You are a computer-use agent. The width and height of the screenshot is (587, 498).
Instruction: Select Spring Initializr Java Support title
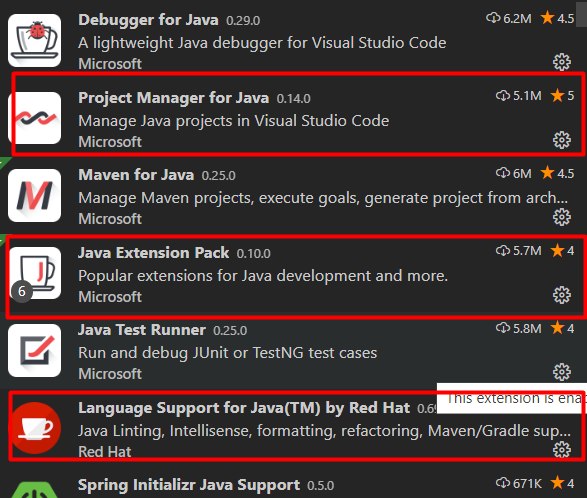point(189,485)
